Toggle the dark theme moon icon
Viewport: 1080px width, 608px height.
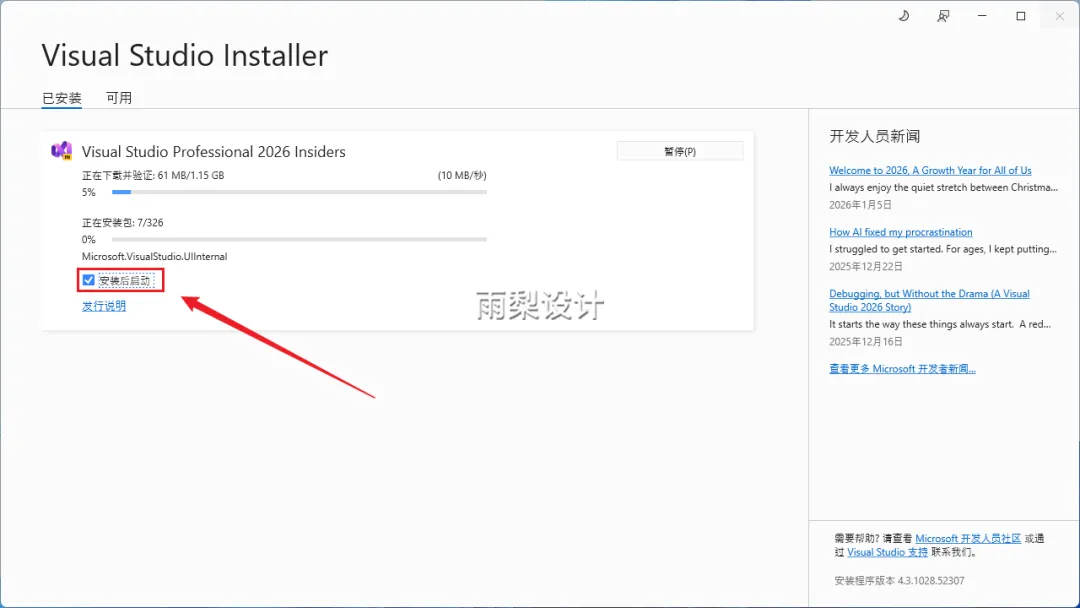904,16
